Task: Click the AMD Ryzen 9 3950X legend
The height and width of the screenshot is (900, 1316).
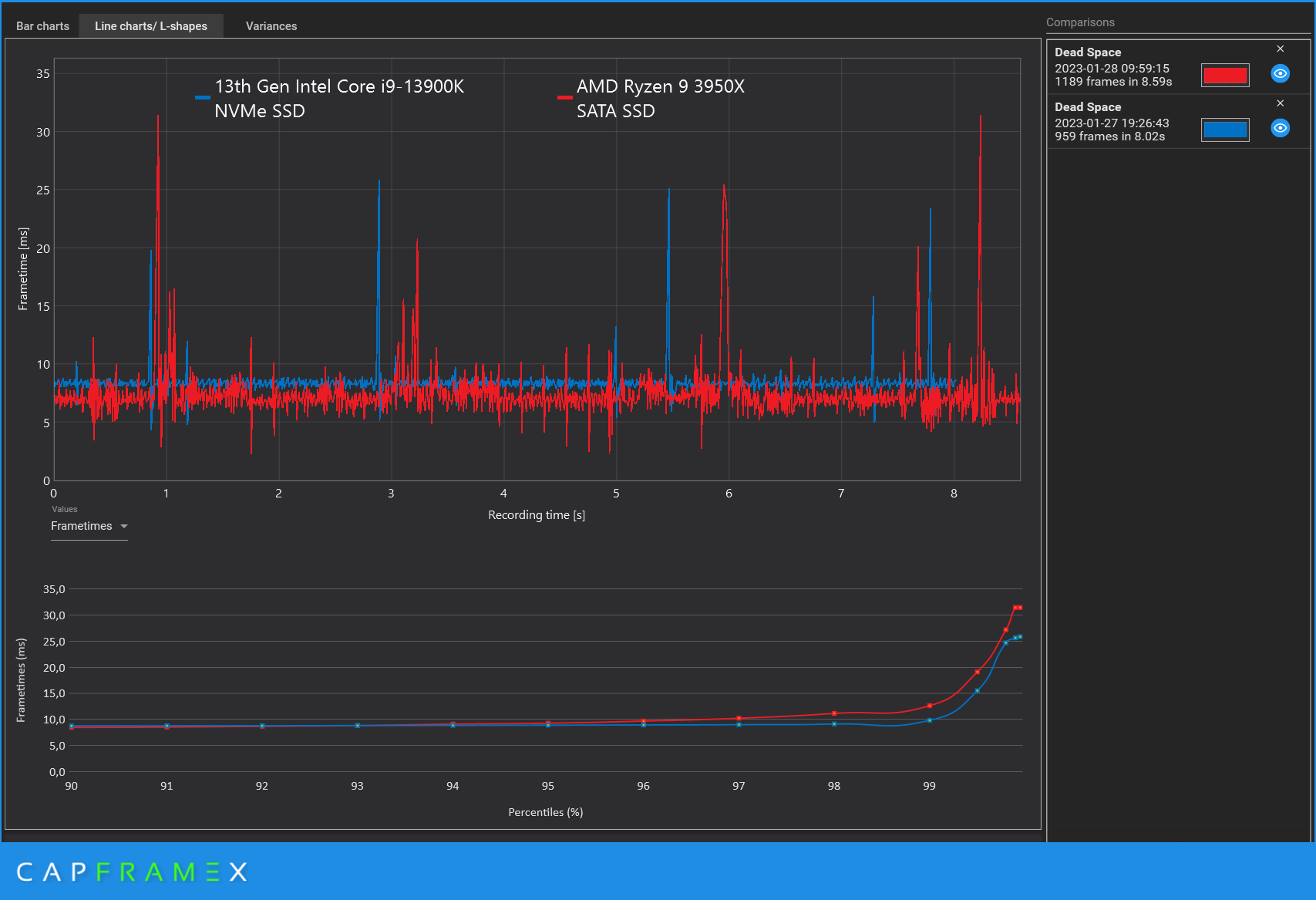Action: [x=651, y=99]
